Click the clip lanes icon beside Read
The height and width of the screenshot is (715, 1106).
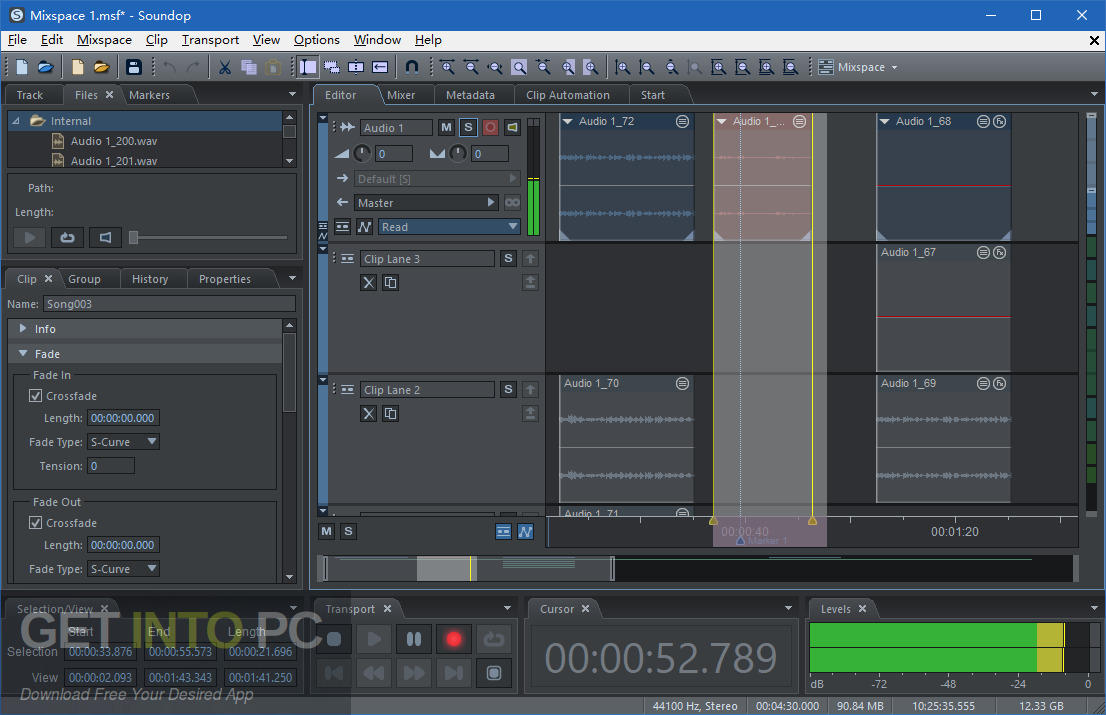pyautogui.click(x=342, y=227)
